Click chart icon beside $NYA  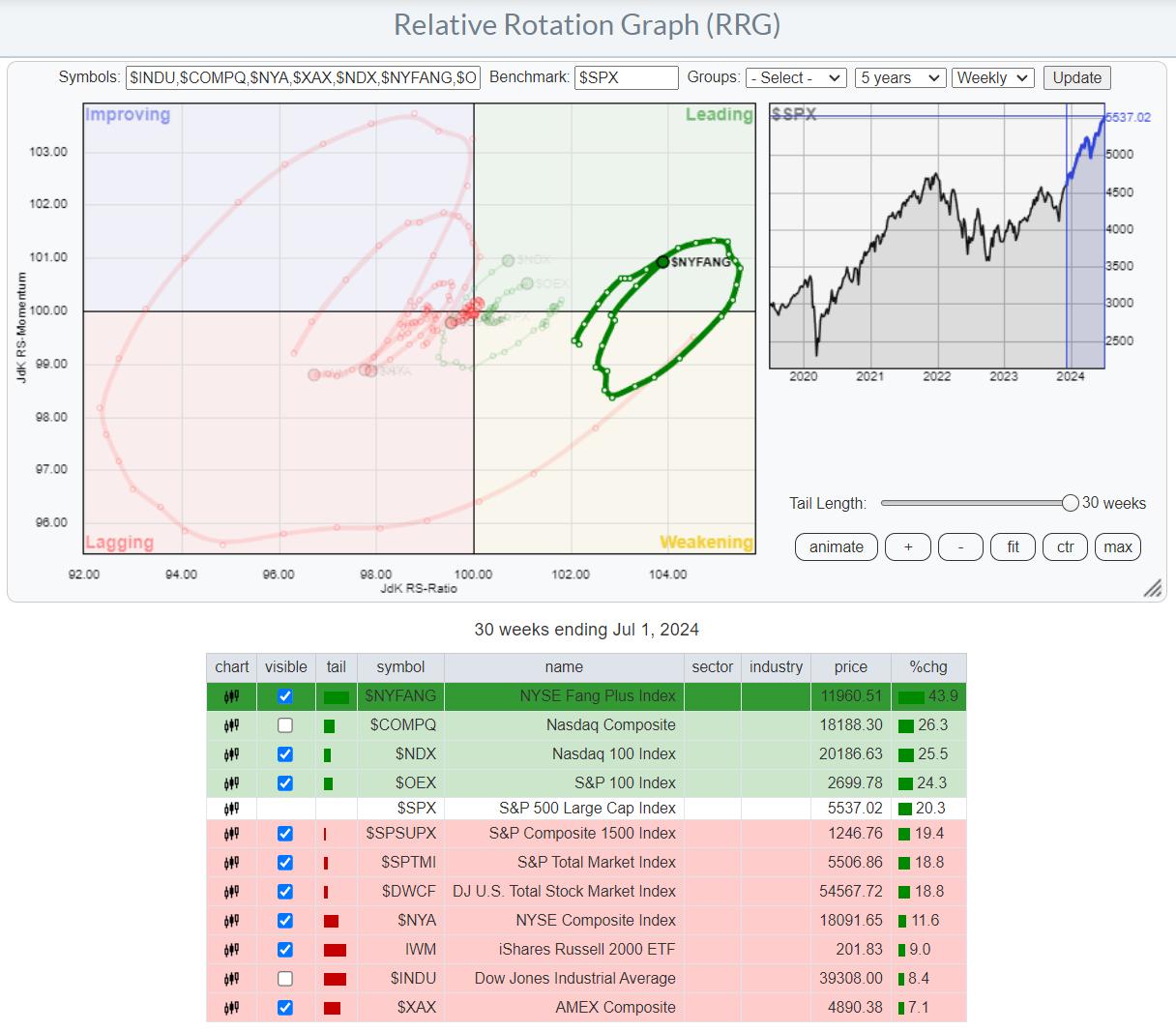coord(232,921)
